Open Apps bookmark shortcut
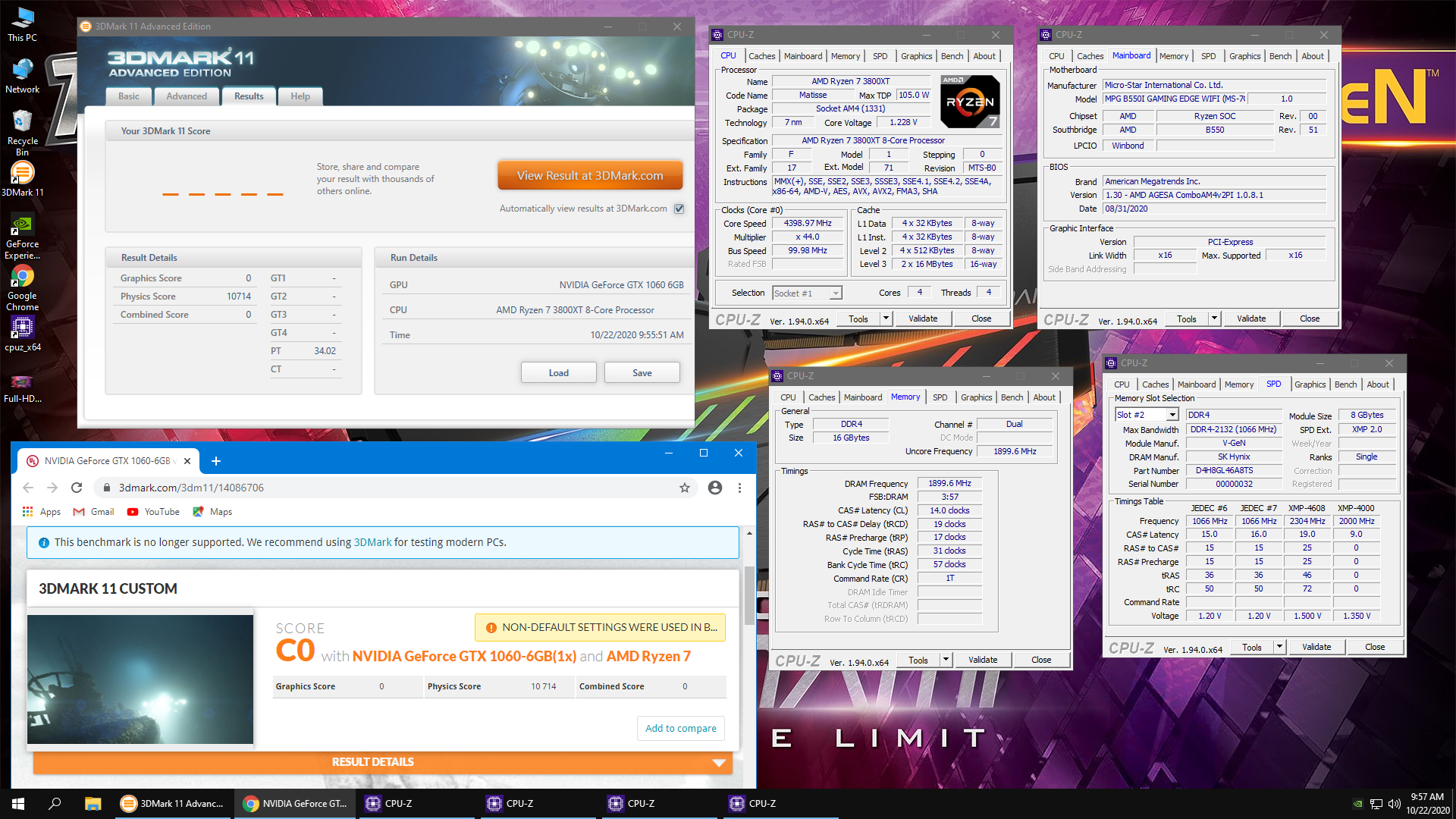The height and width of the screenshot is (819, 1456). (x=42, y=512)
